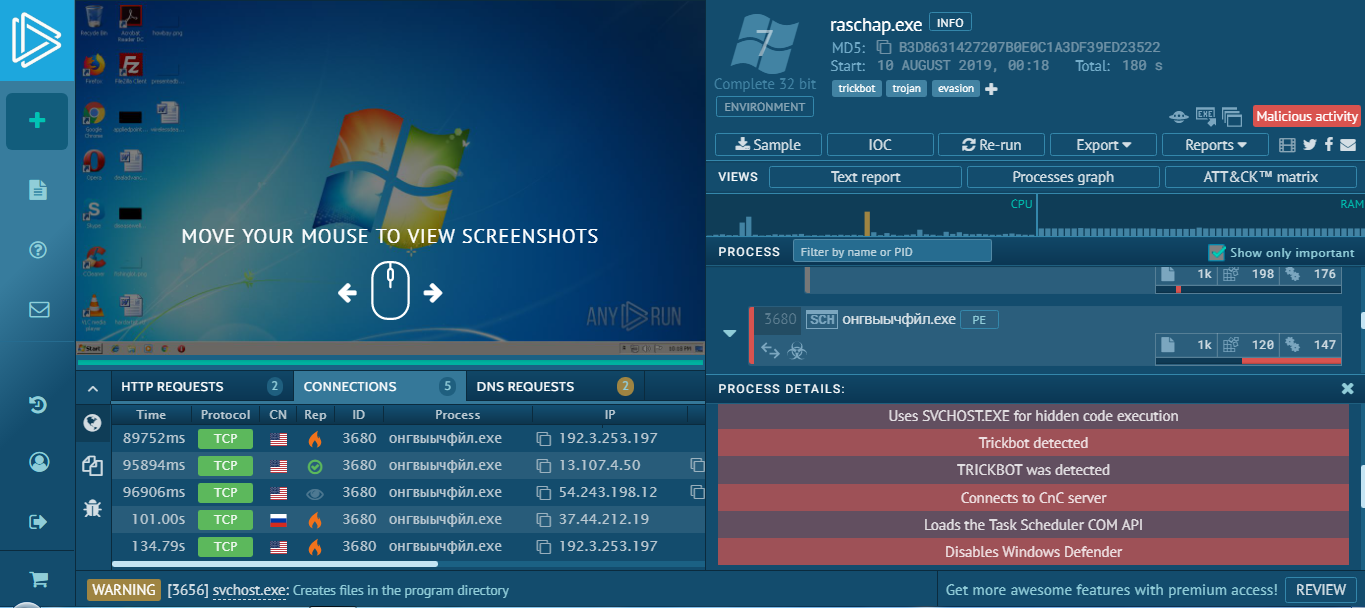Click the UFO stealth indicator icon

coord(1179,116)
